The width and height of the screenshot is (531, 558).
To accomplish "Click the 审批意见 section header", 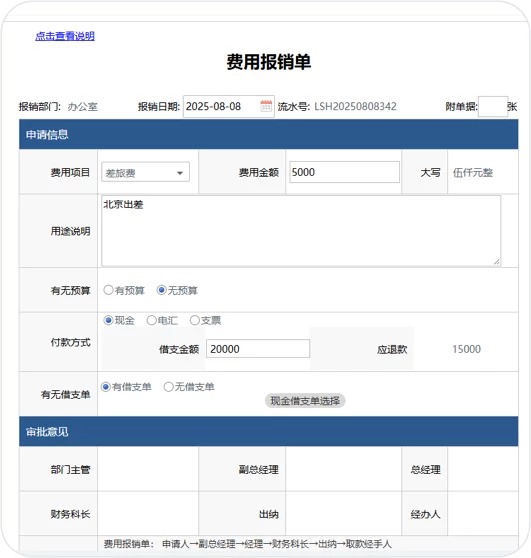I will click(x=269, y=431).
